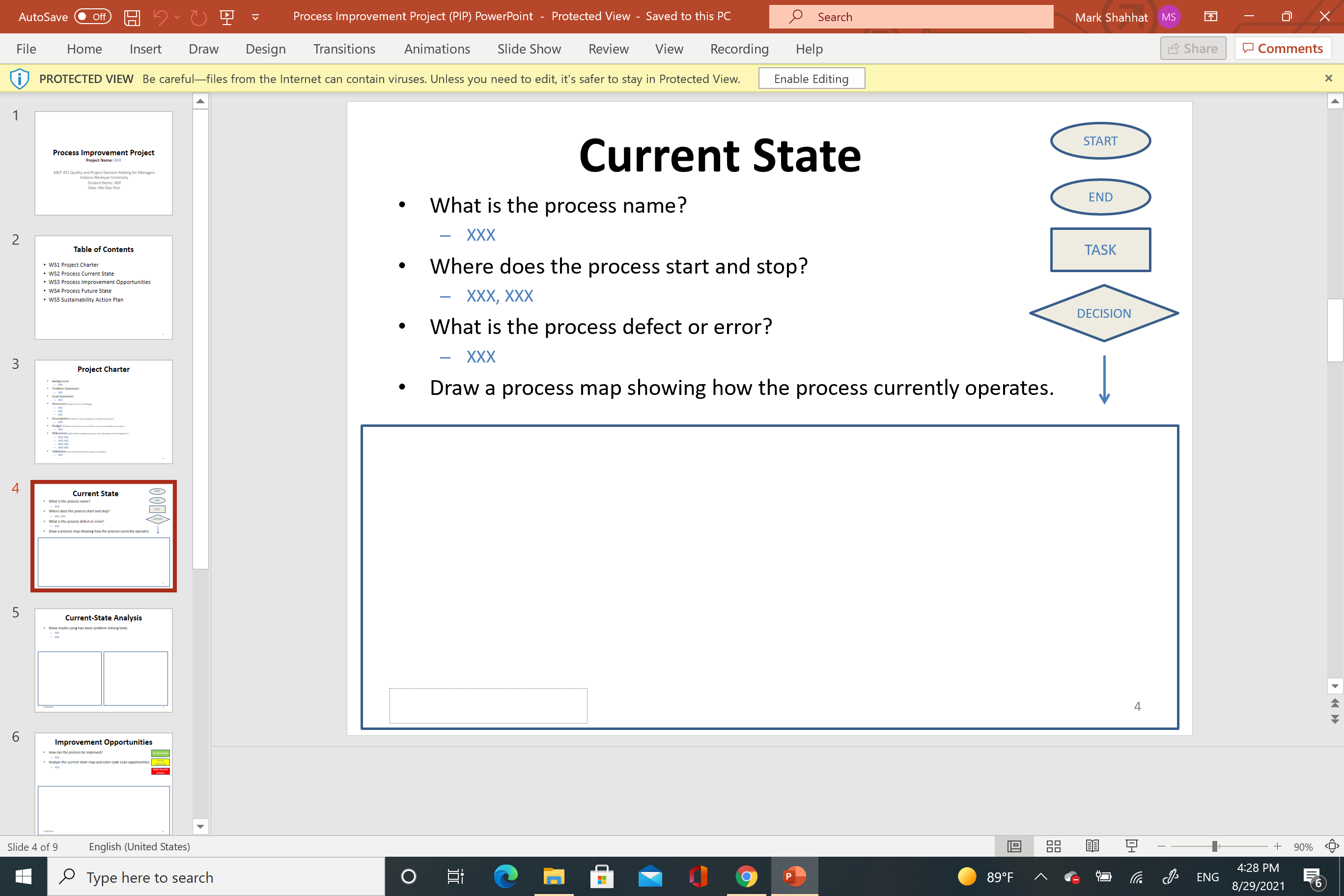The height and width of the screenshot is (896, 1344).
Task: Open the Comments pane
Action: (x=1282, y=48)
